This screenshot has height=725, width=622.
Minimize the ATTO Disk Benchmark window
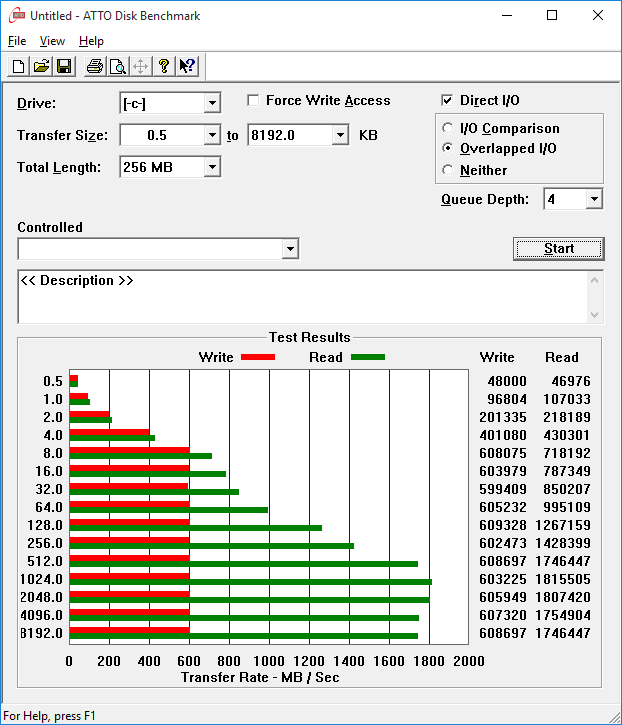click(507, 15)
